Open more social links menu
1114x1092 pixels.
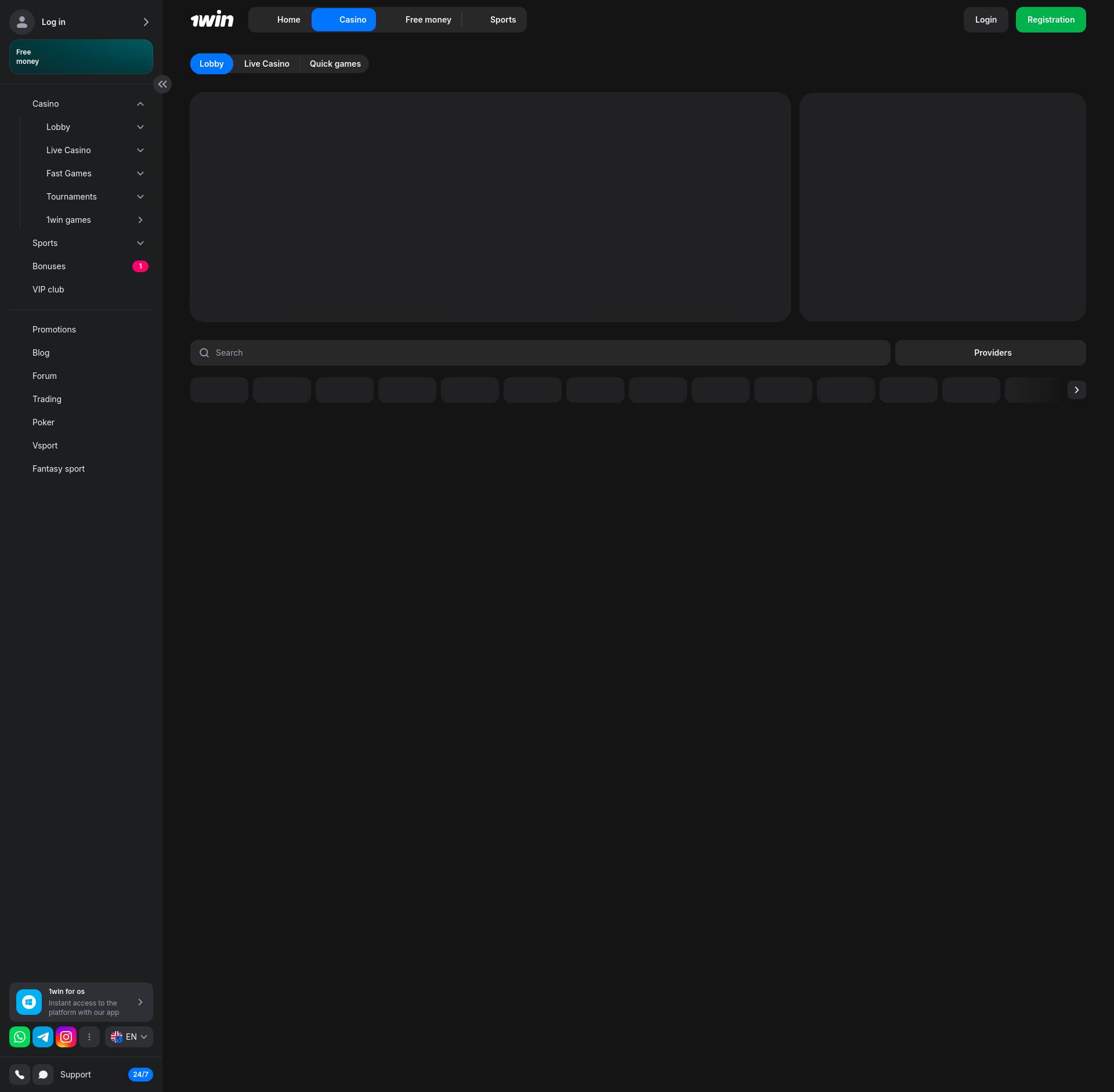tap(89, 1037)
